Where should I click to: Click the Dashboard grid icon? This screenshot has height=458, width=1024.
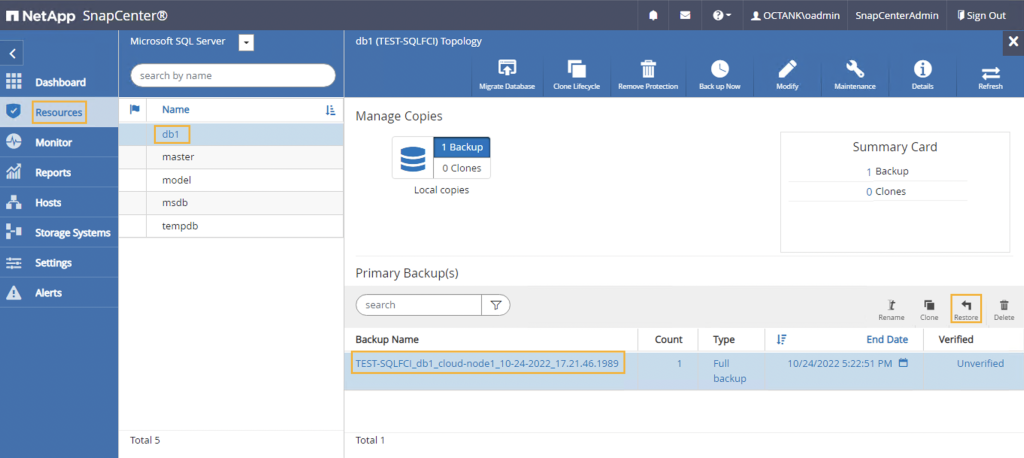coord(14,82)
